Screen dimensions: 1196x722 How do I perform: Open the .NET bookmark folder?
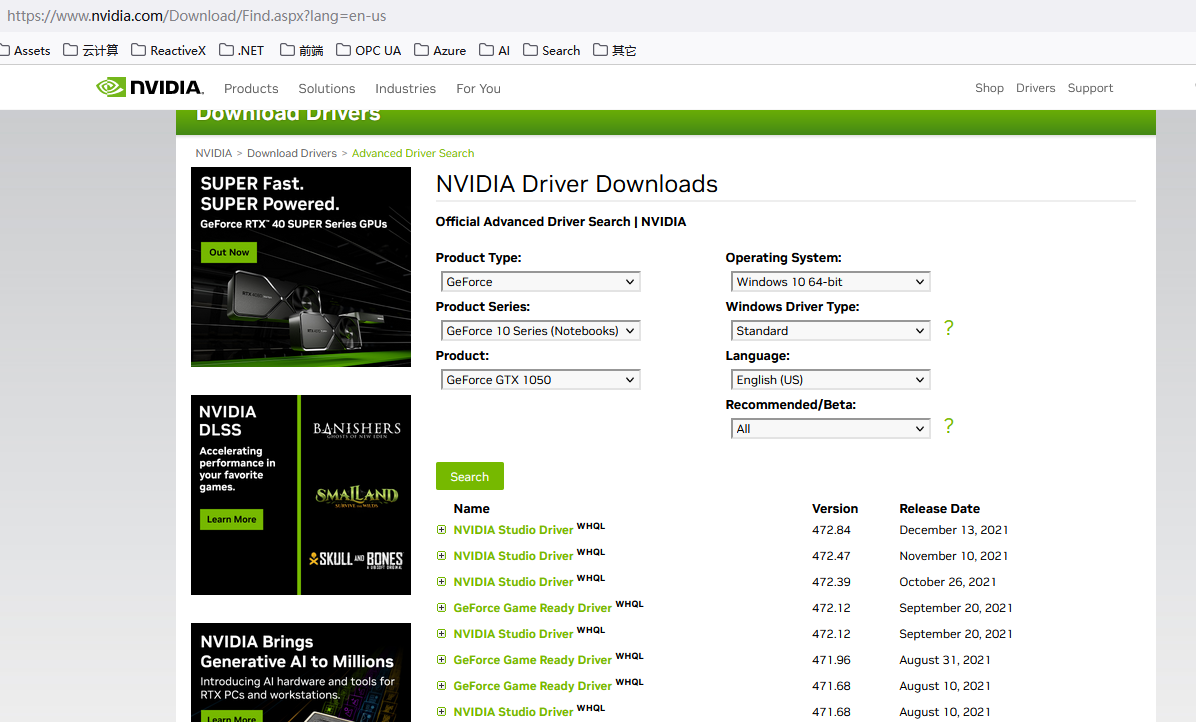click(241, 50)
